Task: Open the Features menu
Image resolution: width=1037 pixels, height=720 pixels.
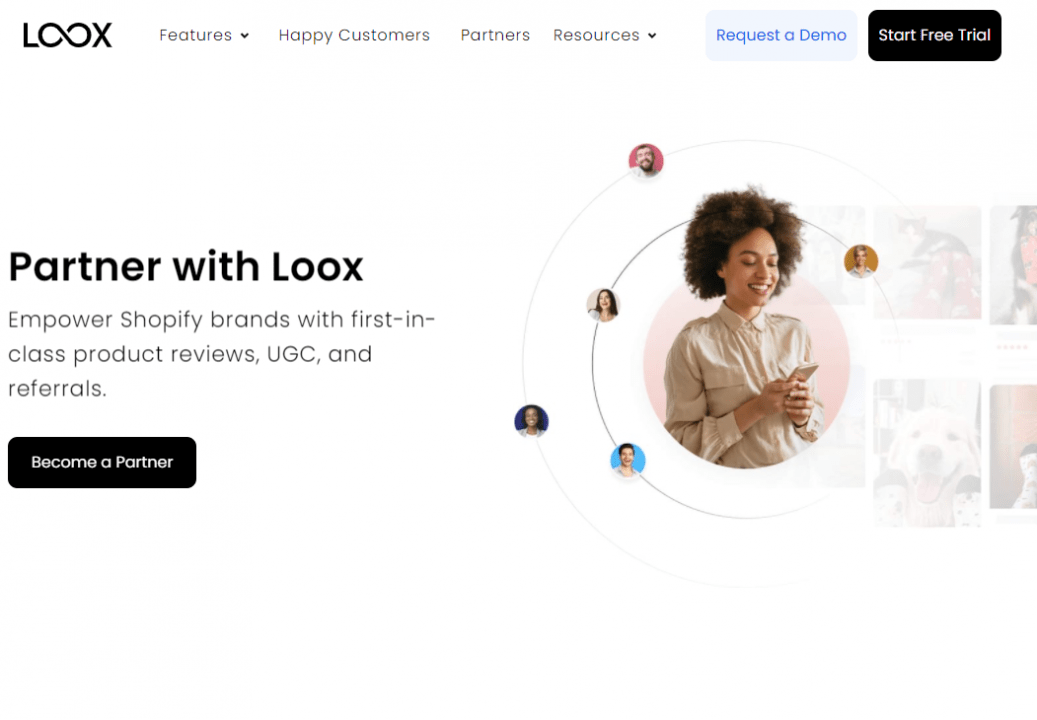Action: 196,35
